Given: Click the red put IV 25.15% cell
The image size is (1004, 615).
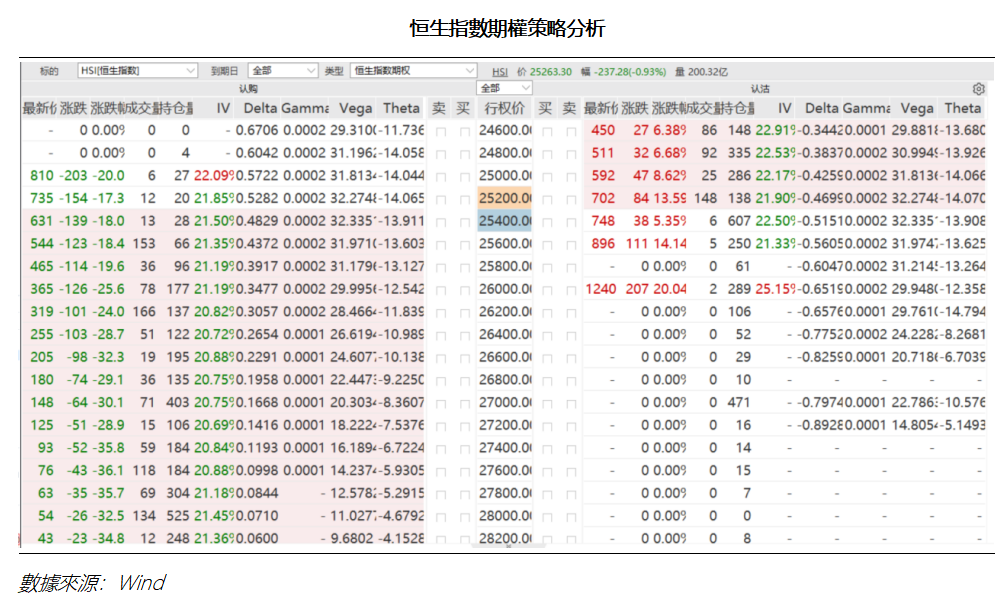Looking at the screenshot, I should (x=775, y=289).
